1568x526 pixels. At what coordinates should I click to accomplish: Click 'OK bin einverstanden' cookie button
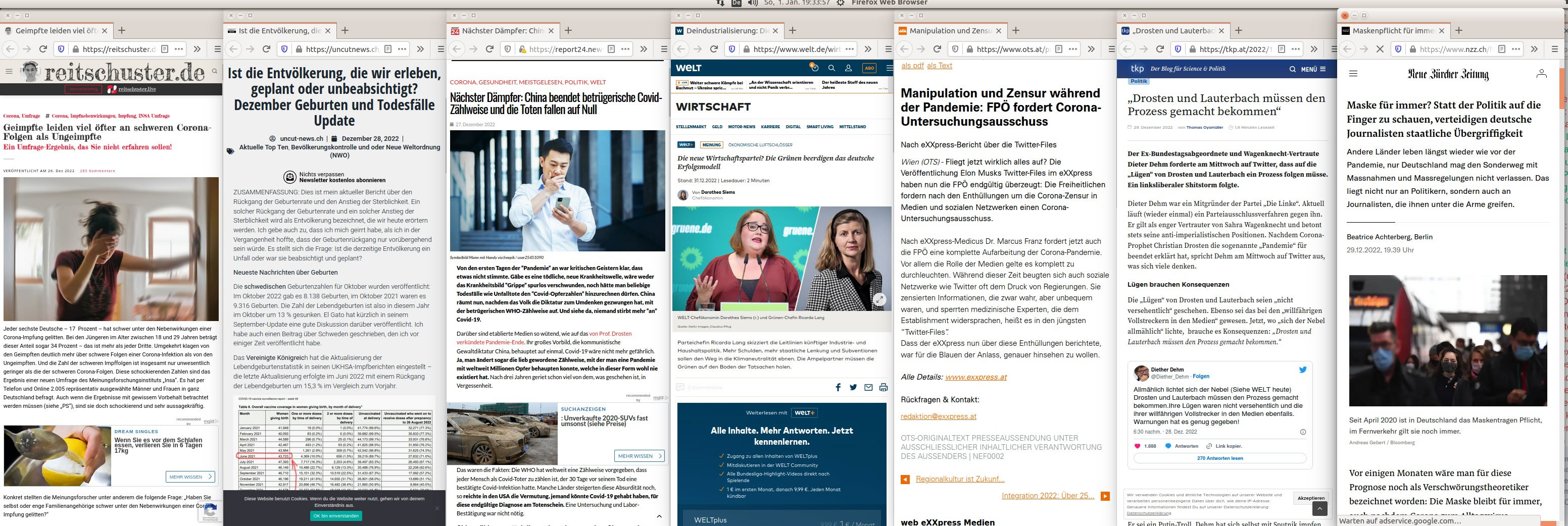pos(336,516)
